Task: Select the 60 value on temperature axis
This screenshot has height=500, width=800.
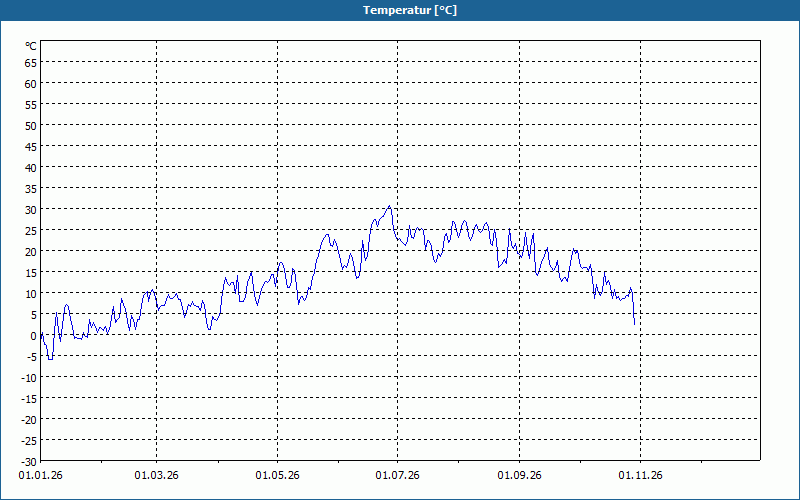Action: (31, 84)
